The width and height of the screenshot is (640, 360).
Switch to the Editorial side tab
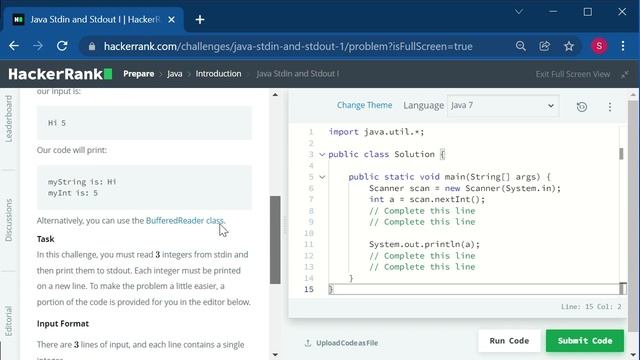tap(9, 321)
